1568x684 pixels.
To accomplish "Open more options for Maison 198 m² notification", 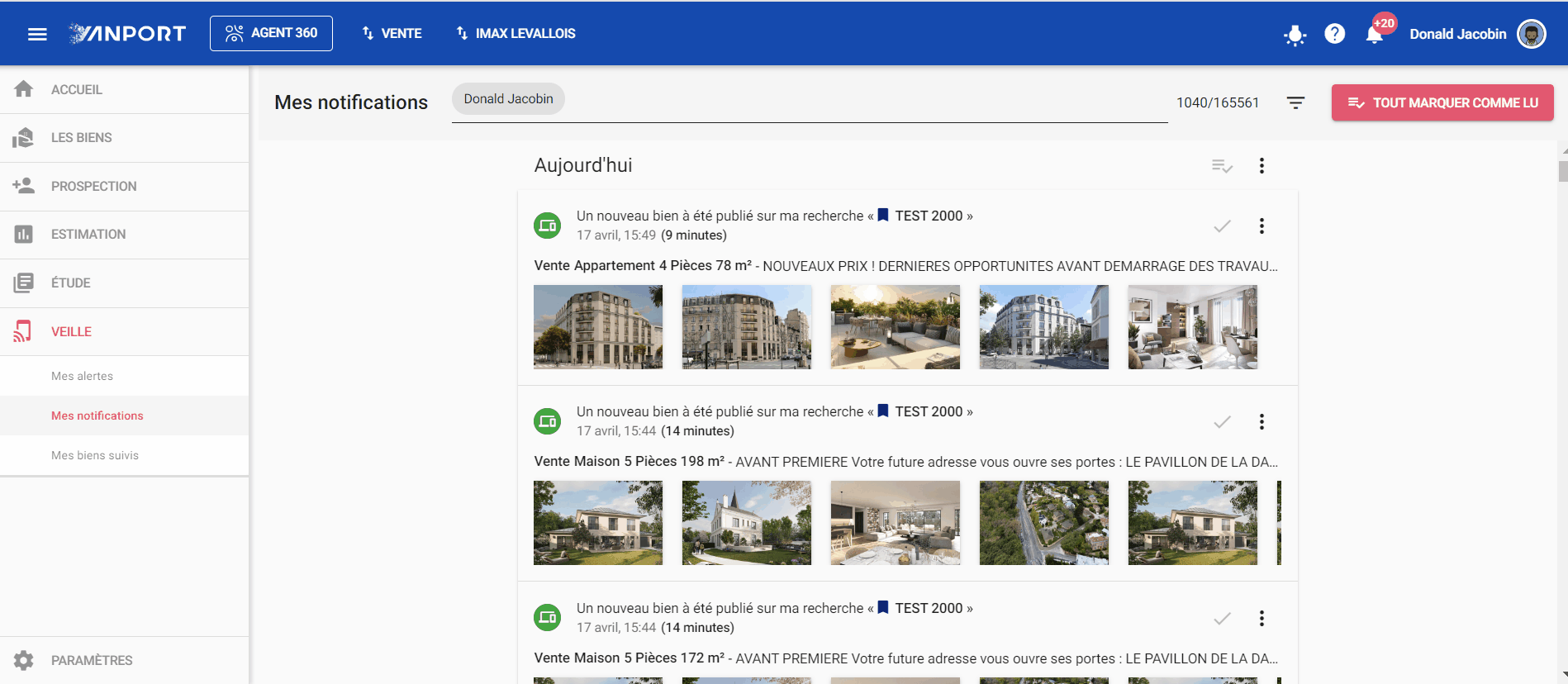I will coord(1262,422).
